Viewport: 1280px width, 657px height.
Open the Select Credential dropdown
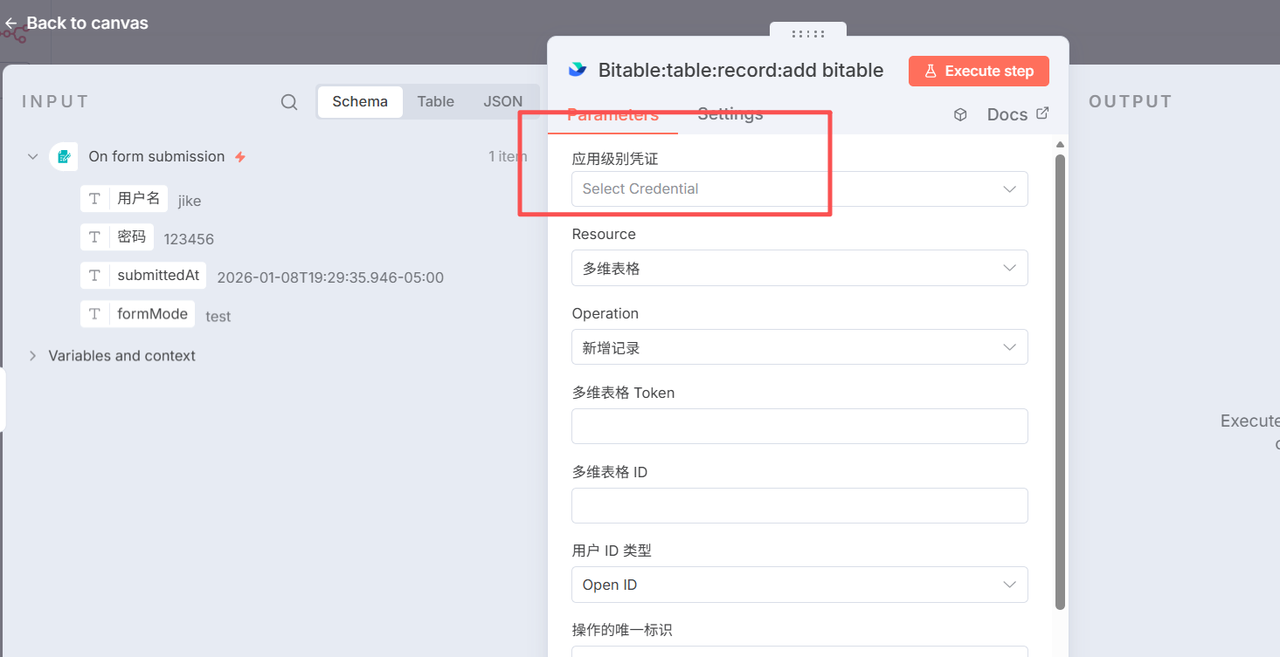tap(800, 189)
